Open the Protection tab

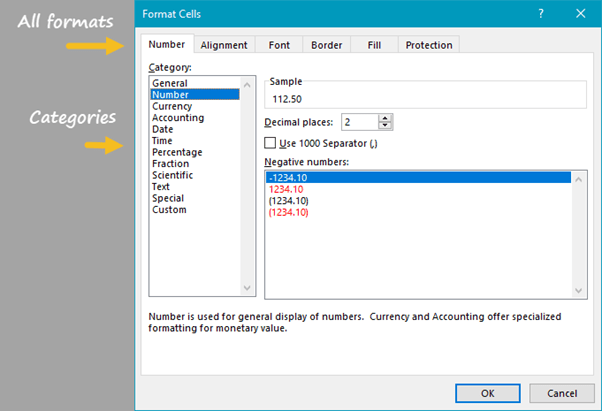[429, 45]
